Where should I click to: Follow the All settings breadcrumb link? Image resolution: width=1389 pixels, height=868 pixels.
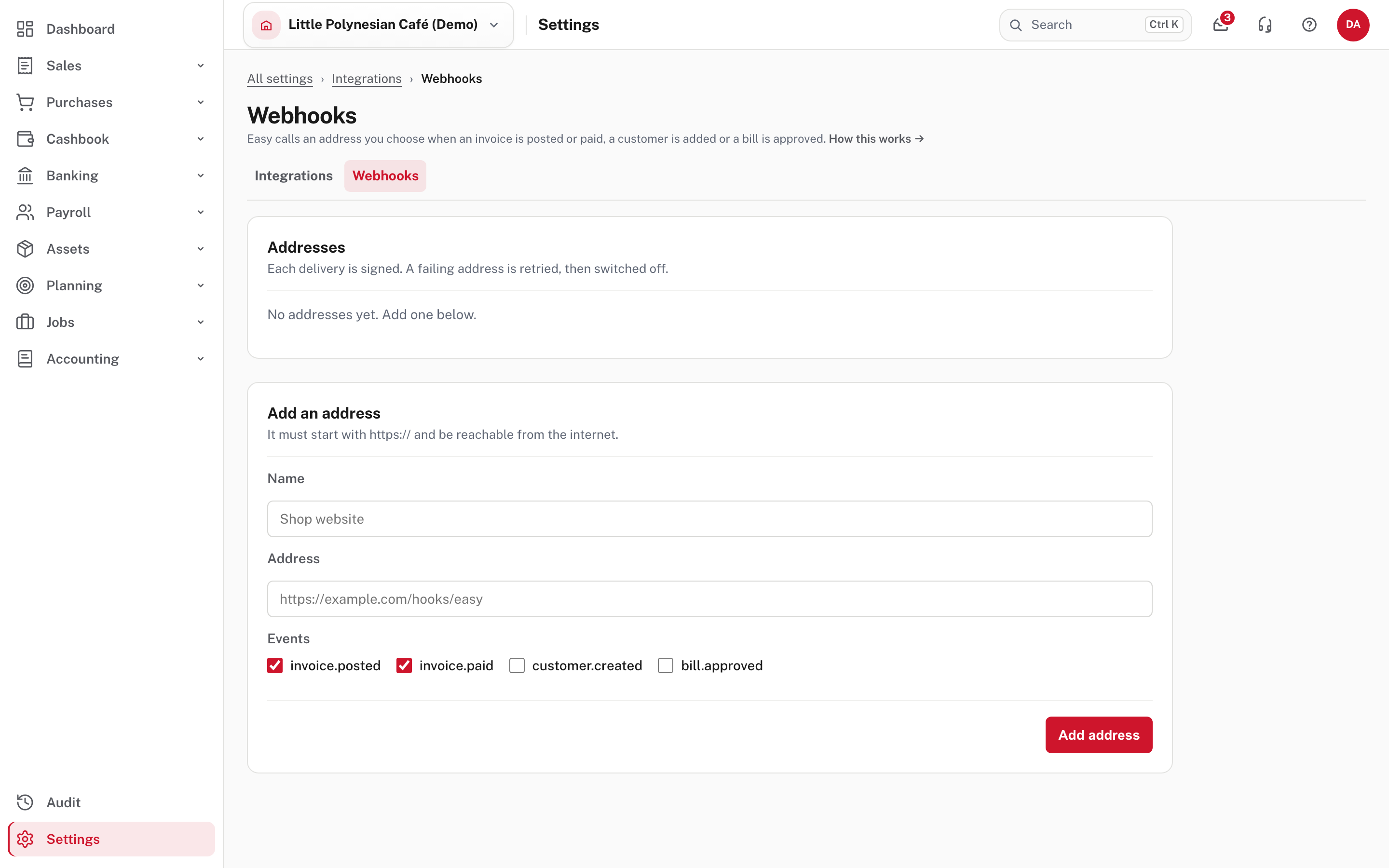[x=280, y=79]
